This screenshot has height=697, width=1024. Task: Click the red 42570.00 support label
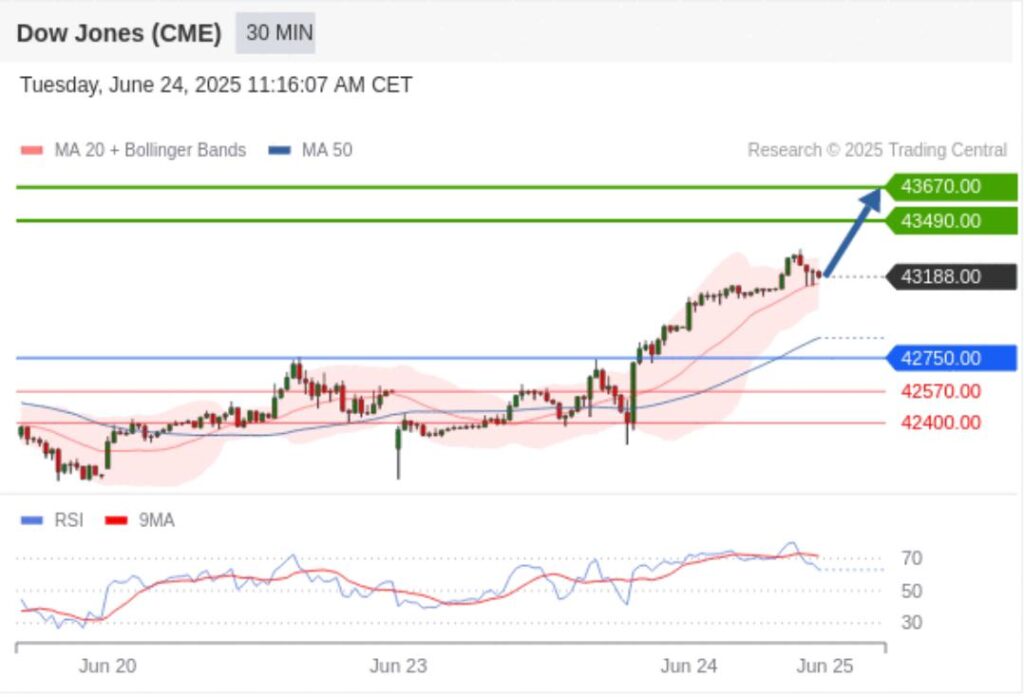pos(940,391)
